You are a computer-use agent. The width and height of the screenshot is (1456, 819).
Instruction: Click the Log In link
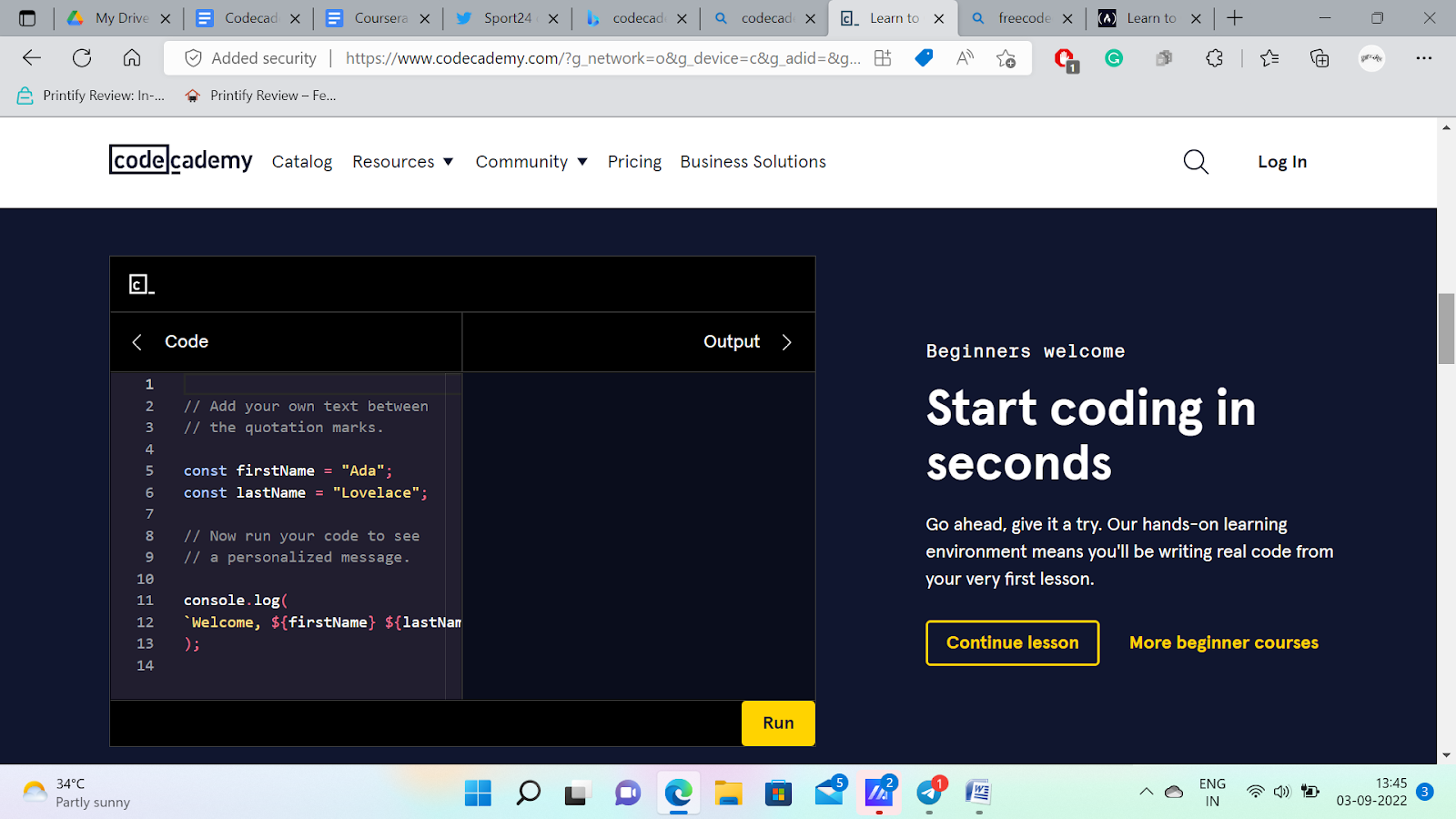(1282, 162)
